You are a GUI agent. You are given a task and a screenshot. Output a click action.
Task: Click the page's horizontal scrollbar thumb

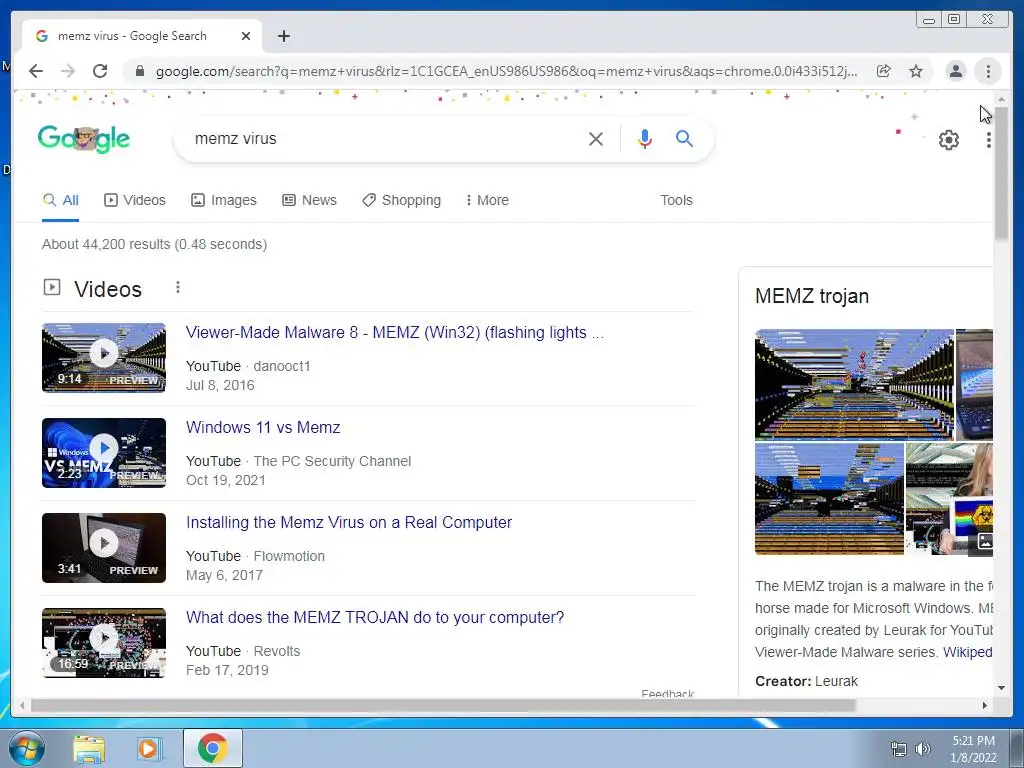[443, 705]
